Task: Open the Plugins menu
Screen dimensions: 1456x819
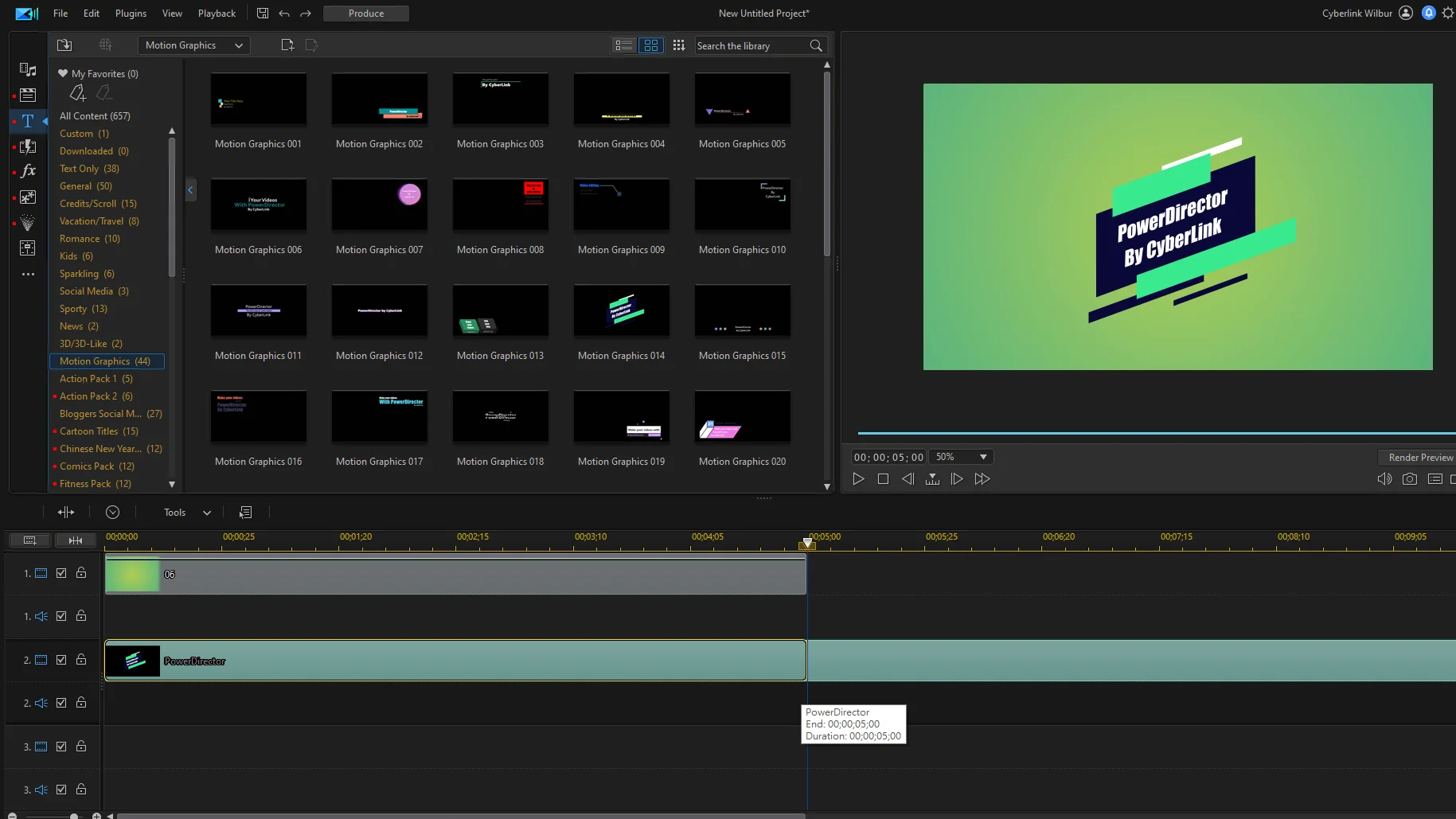Action: point(130,13)
